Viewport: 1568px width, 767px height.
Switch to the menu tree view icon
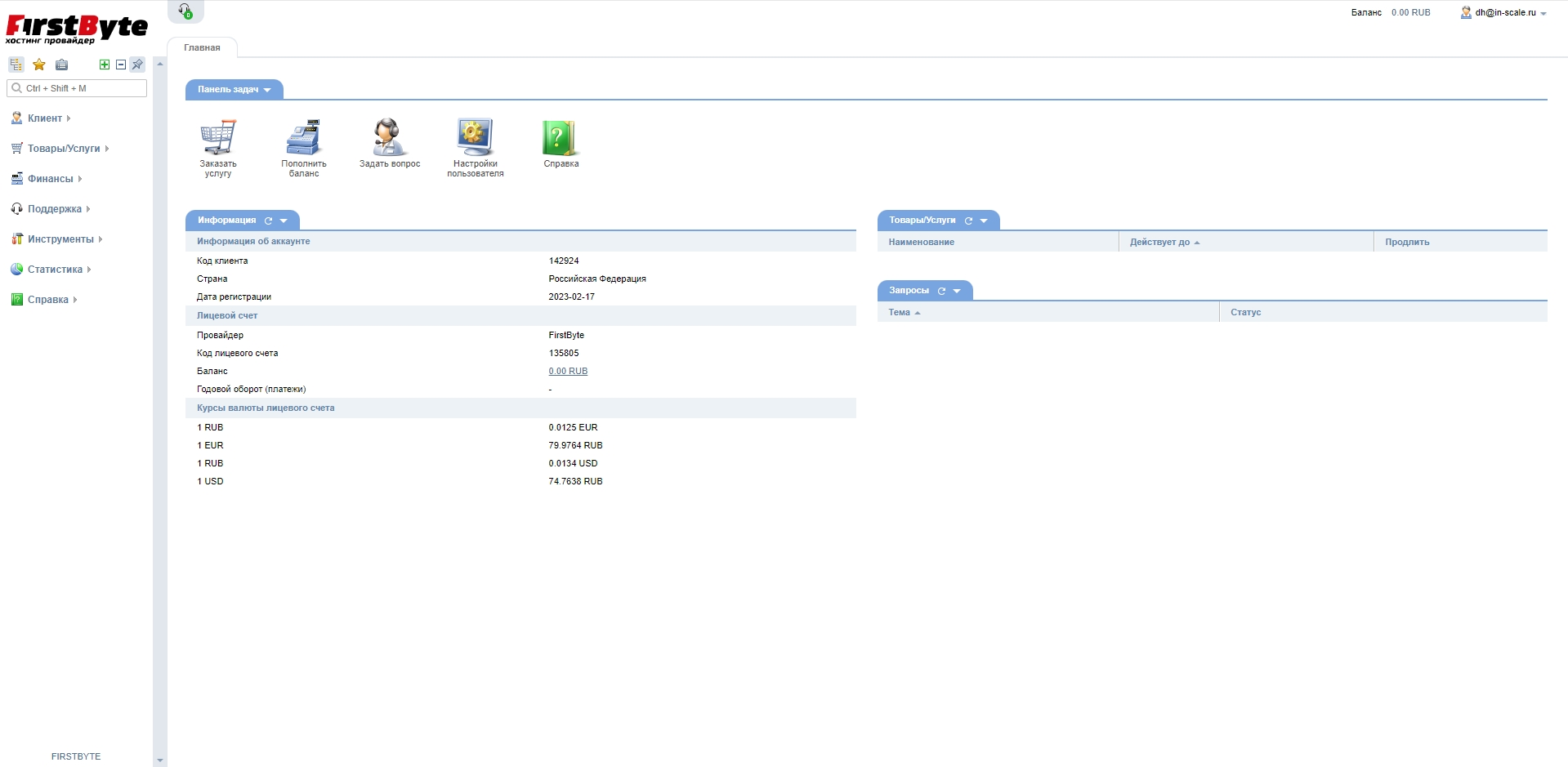pyautogui.click(x=16, y=65)
